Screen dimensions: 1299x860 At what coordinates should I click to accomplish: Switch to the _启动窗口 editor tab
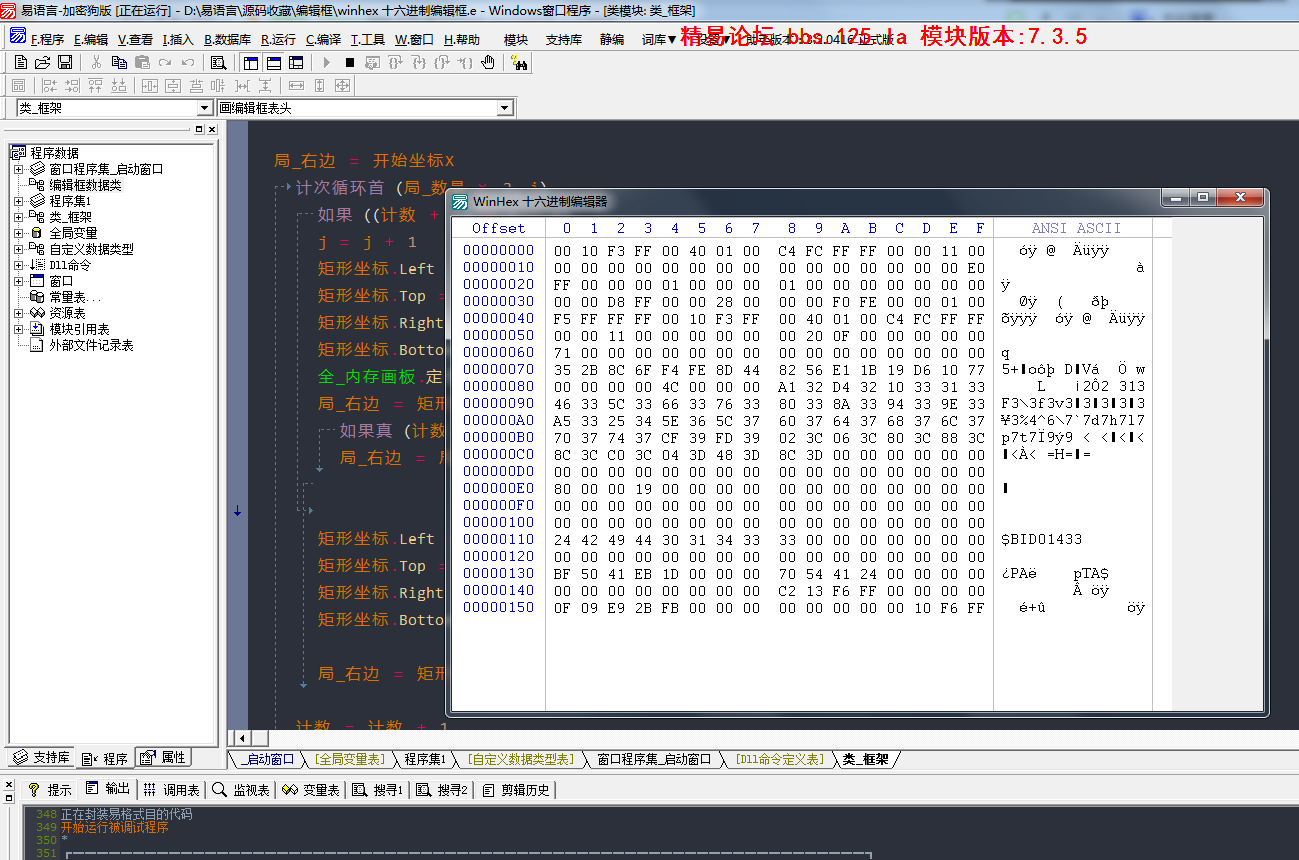coord(268,759)
